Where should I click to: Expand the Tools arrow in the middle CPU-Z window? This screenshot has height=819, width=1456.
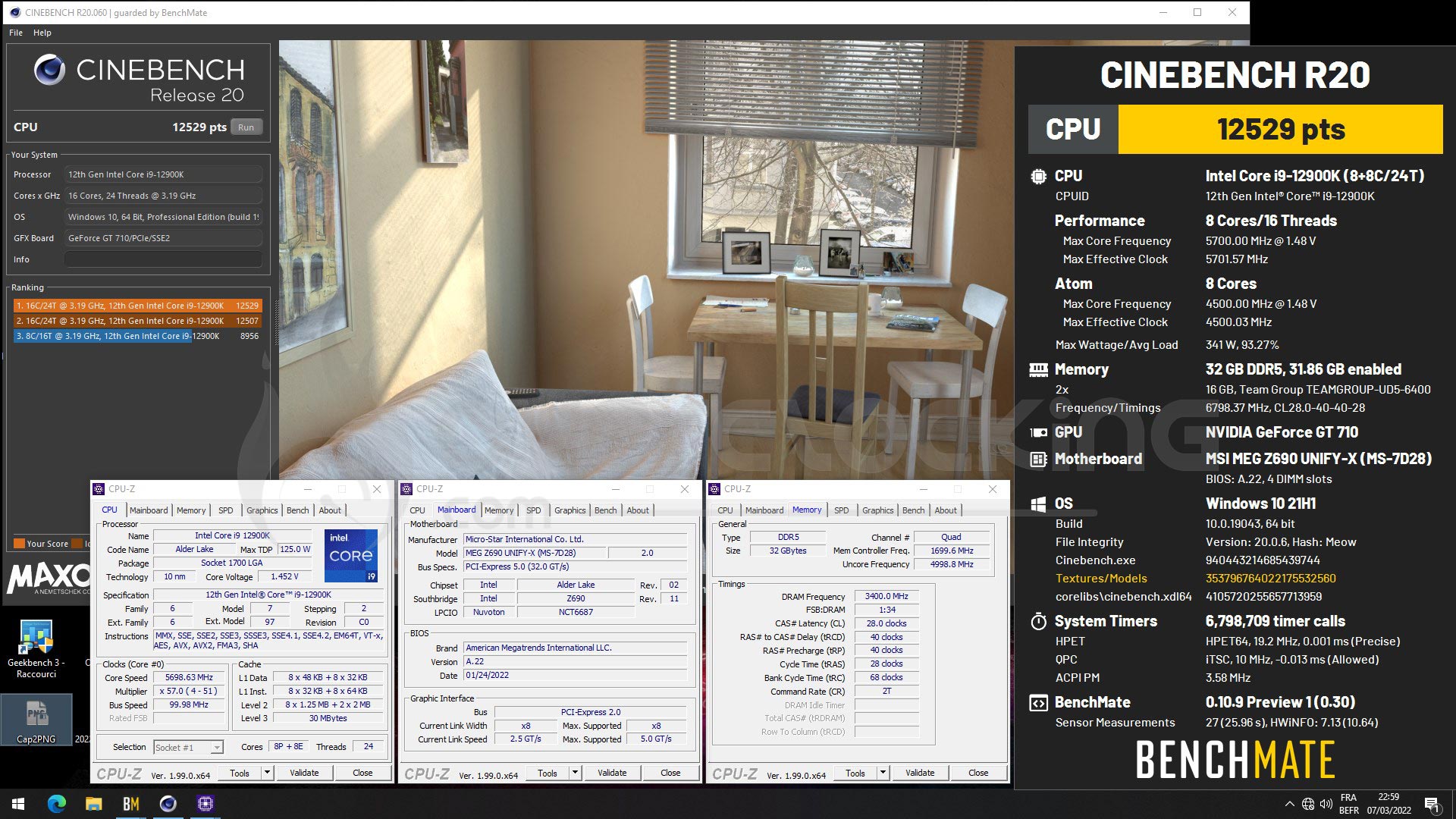click(x=575, y=773)
